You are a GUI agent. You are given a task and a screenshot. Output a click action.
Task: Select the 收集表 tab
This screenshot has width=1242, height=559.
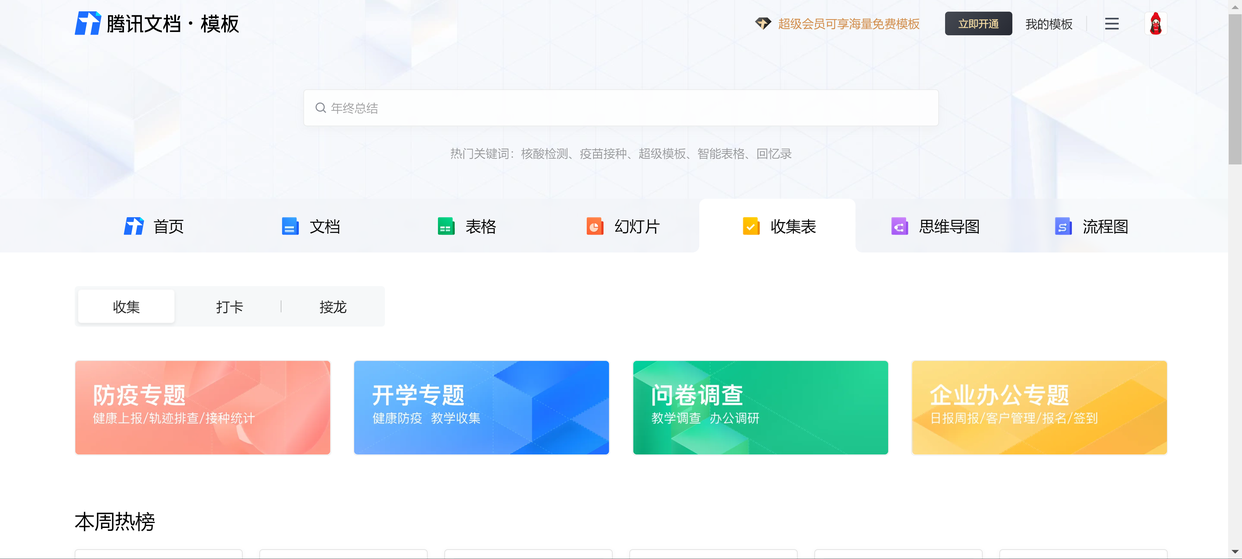pos(778,226)
